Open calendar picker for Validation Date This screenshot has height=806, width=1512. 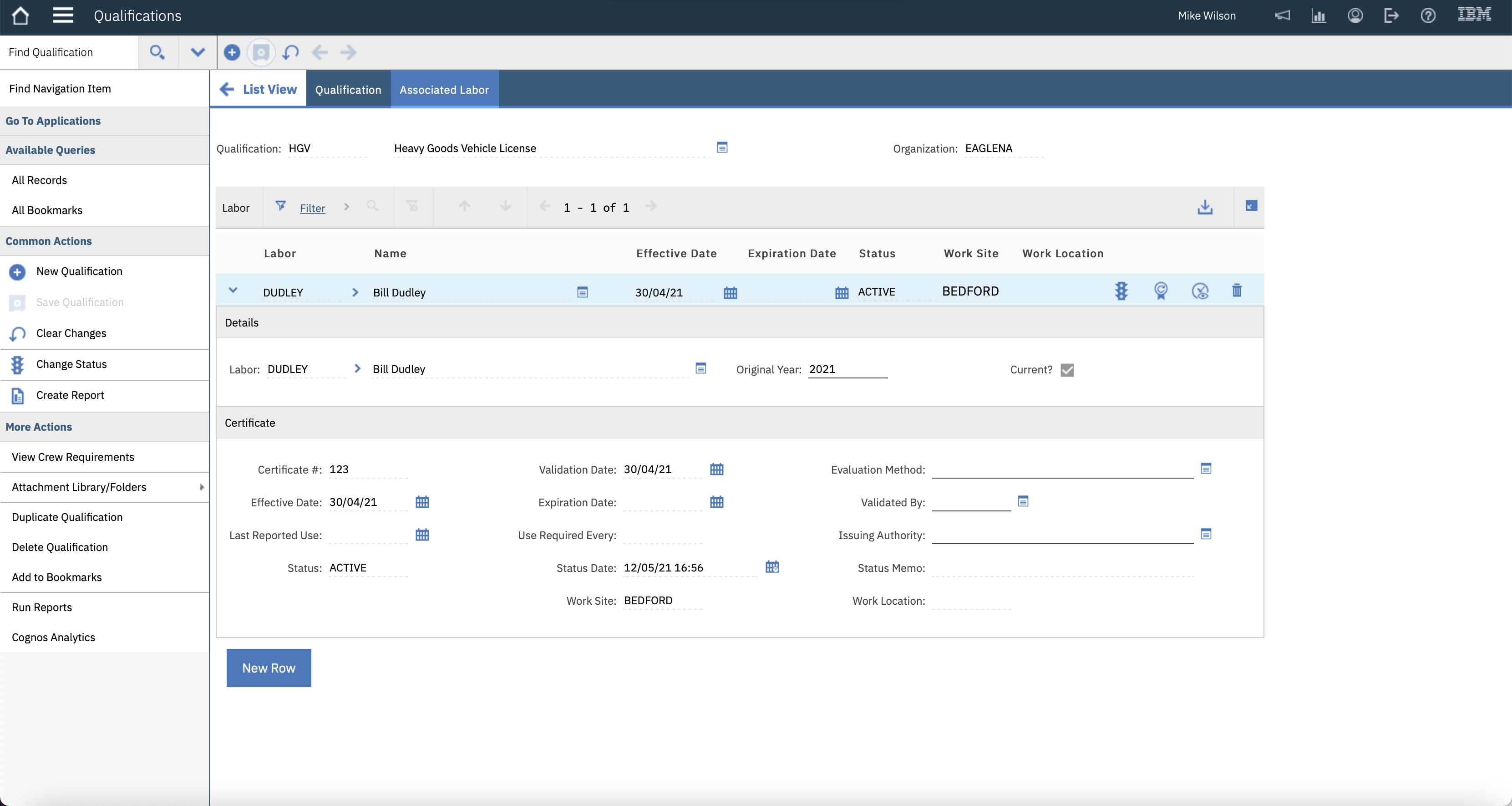pyautogui.click(x=717, y=469)
